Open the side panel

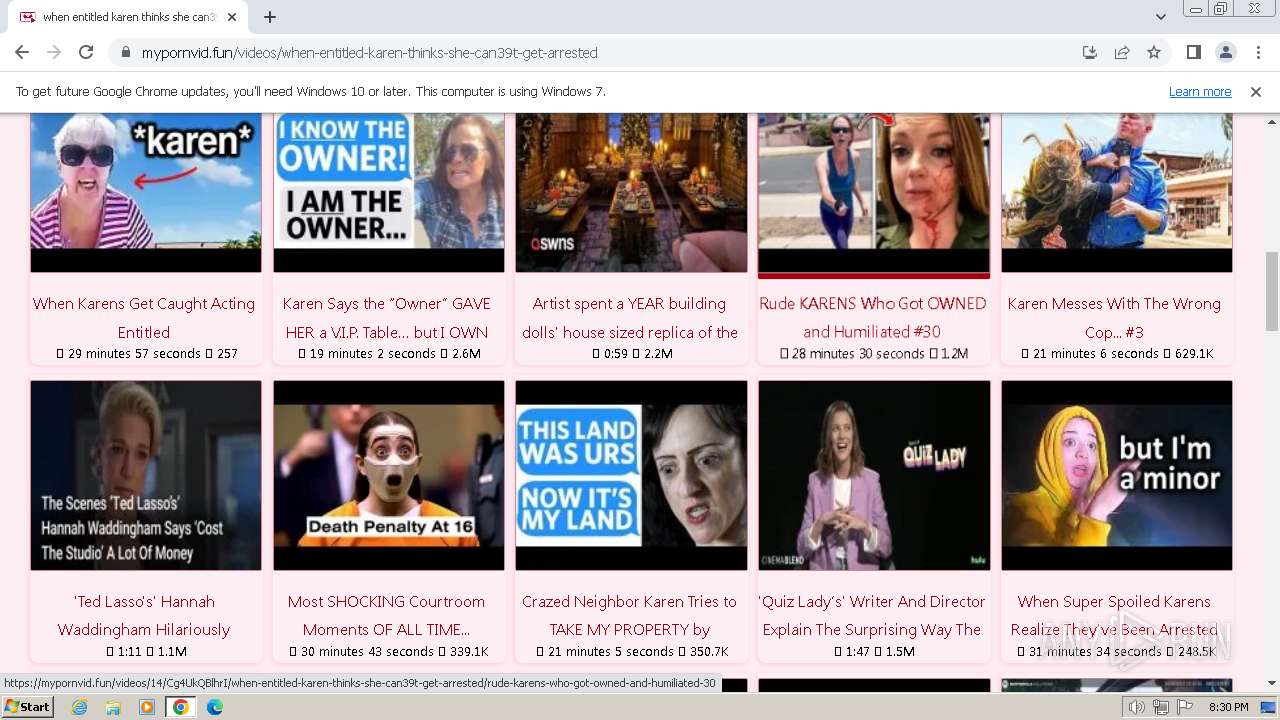point(1193,52)
